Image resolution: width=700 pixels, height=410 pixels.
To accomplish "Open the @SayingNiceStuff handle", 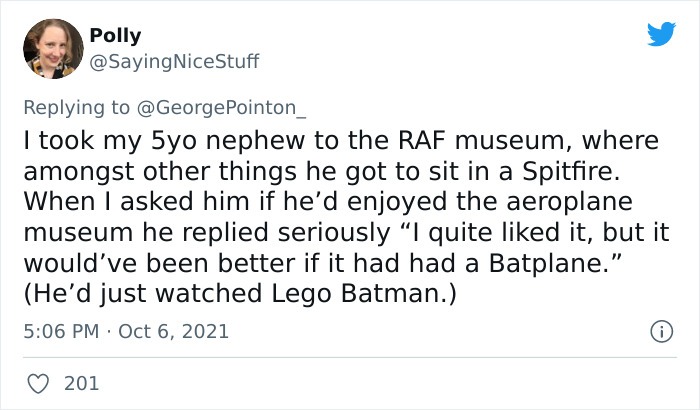I will tap(174, 61).
